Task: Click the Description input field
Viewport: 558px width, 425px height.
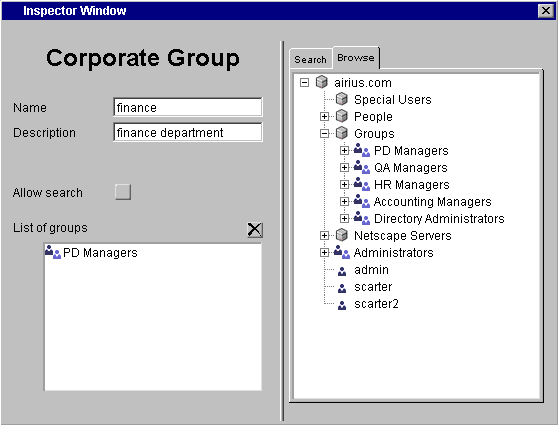Action: pos(188,132)
